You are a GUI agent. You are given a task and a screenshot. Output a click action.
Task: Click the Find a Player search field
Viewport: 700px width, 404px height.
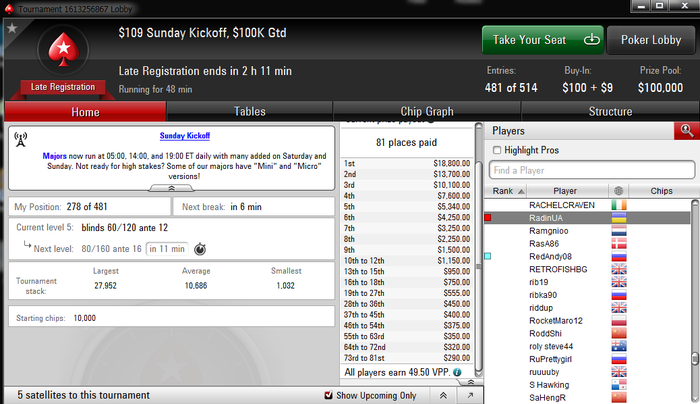click(x=592, y=170)
